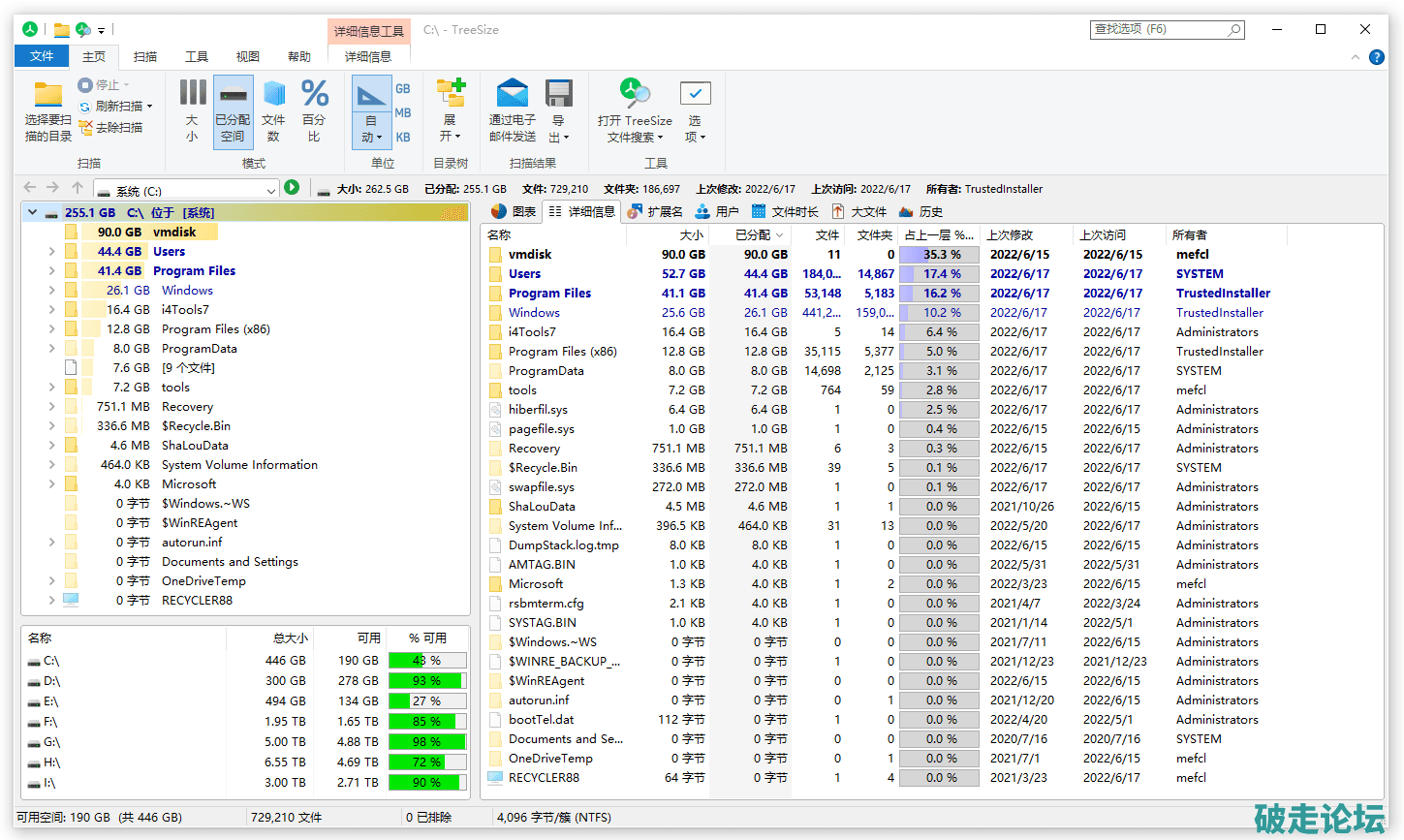Open the 扫描 ribbon tab

145,57
